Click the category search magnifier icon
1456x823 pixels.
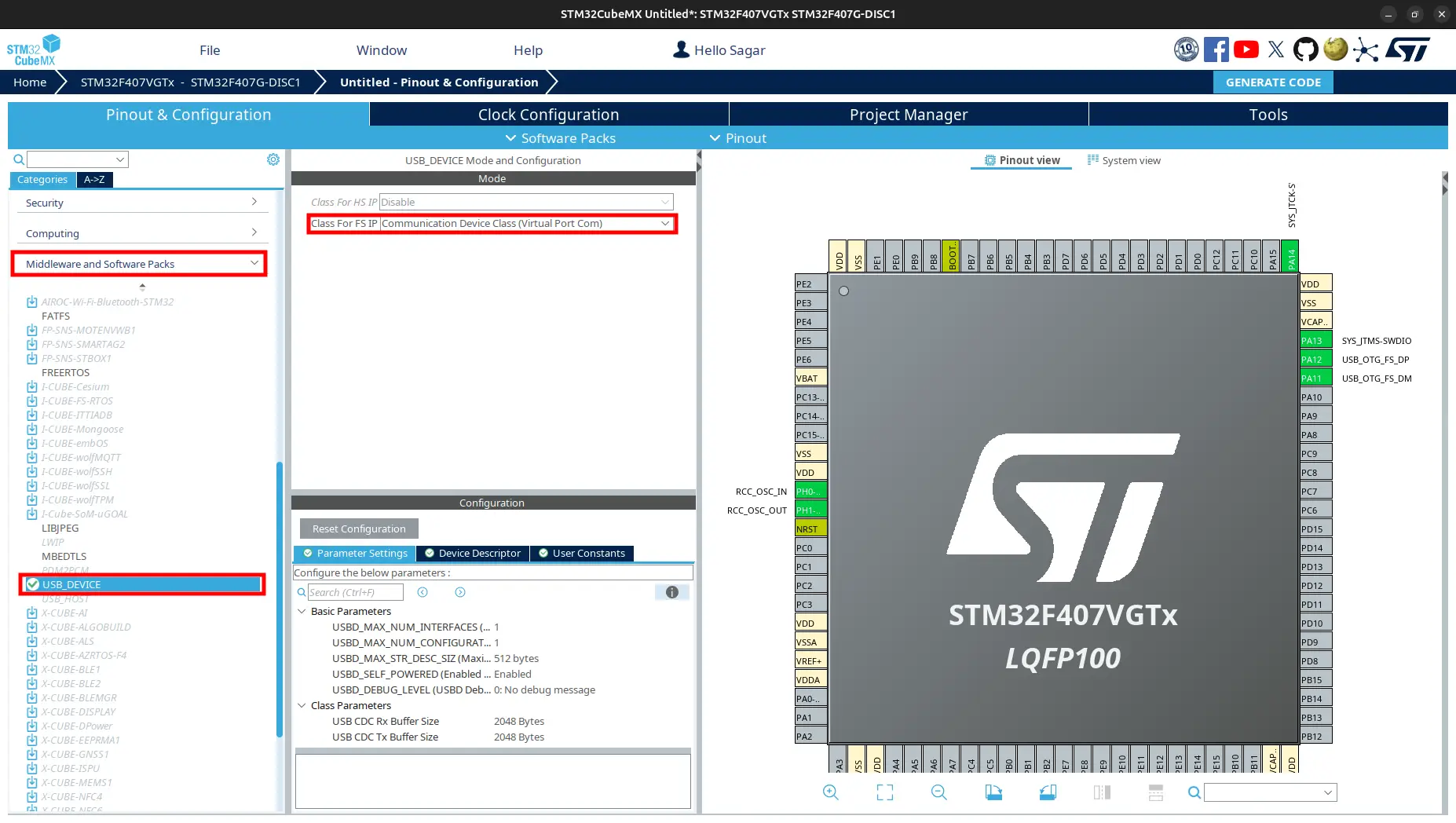(x=19, y=159)
